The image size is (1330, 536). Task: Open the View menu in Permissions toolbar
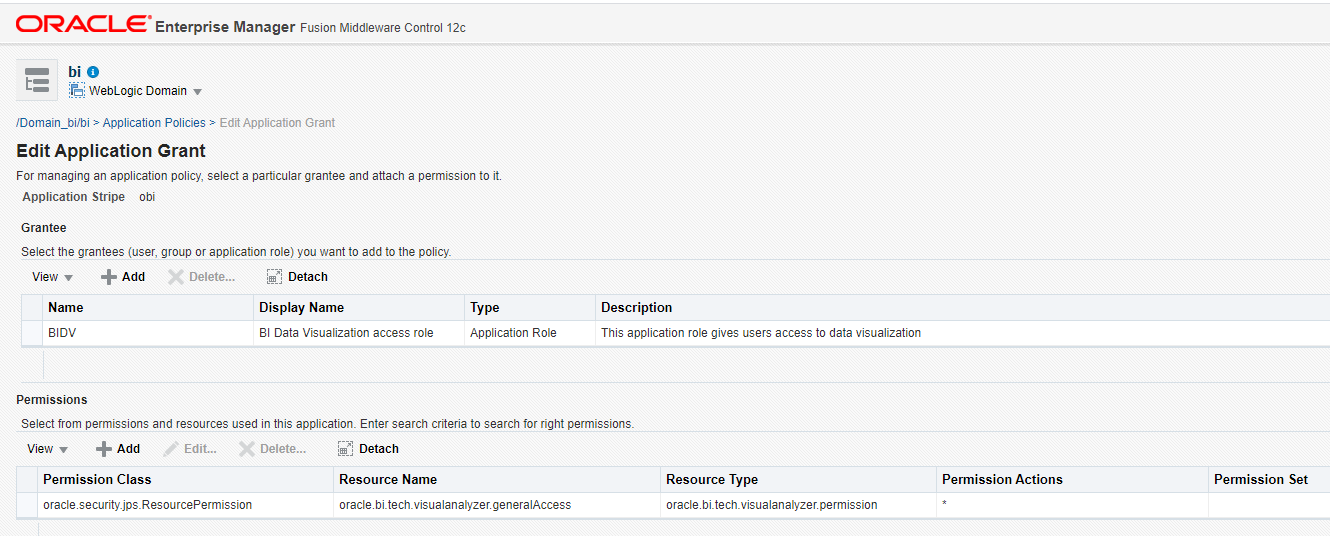tap(47, 449)
